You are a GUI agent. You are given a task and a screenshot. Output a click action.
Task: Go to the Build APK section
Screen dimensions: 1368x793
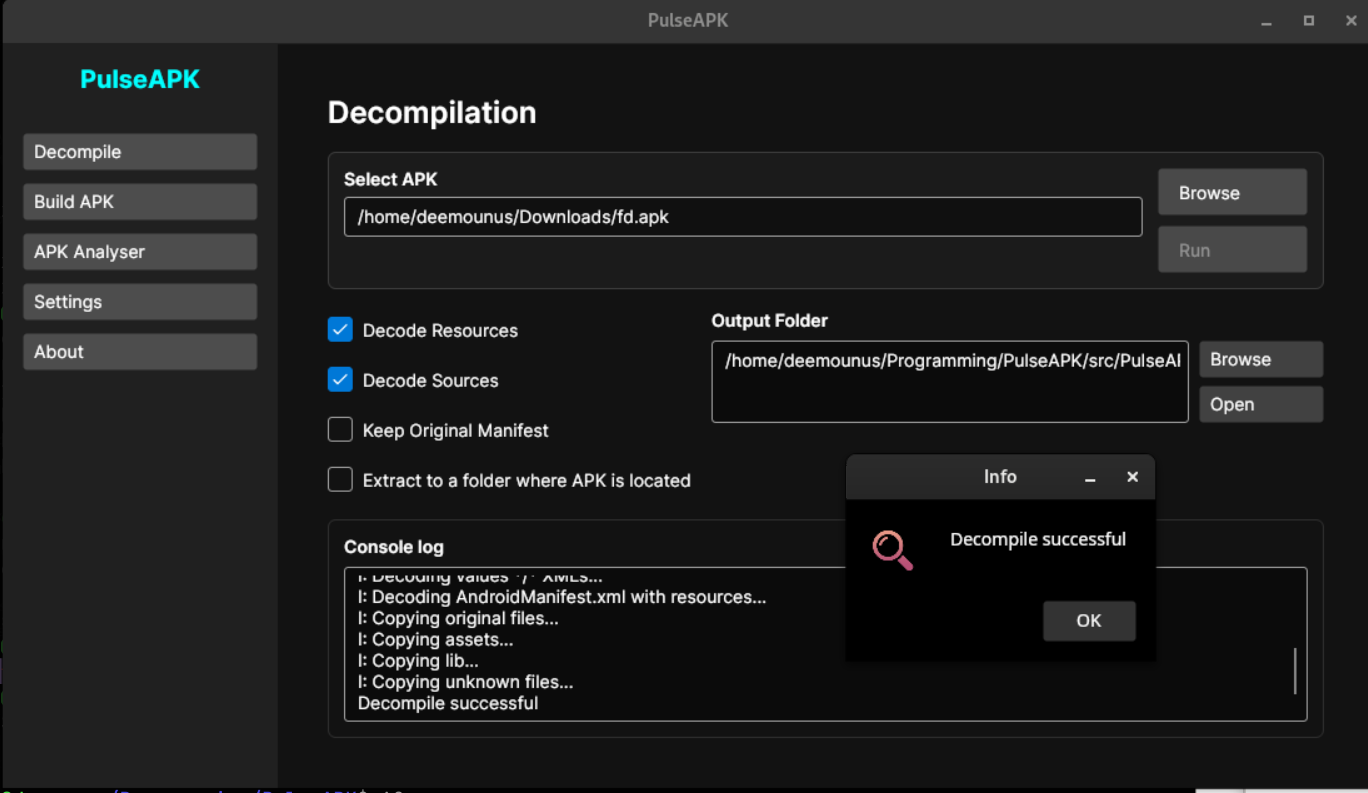[140, 202]
